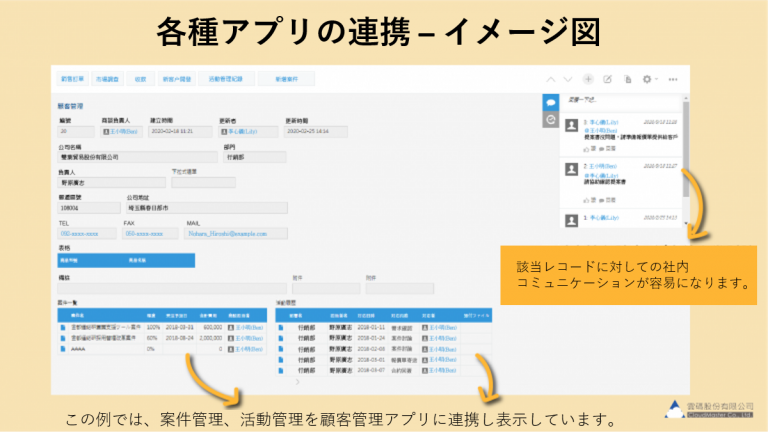The image size is (768, 440).
Task: Like the first comment with thumbs-up
Action: 586,146
